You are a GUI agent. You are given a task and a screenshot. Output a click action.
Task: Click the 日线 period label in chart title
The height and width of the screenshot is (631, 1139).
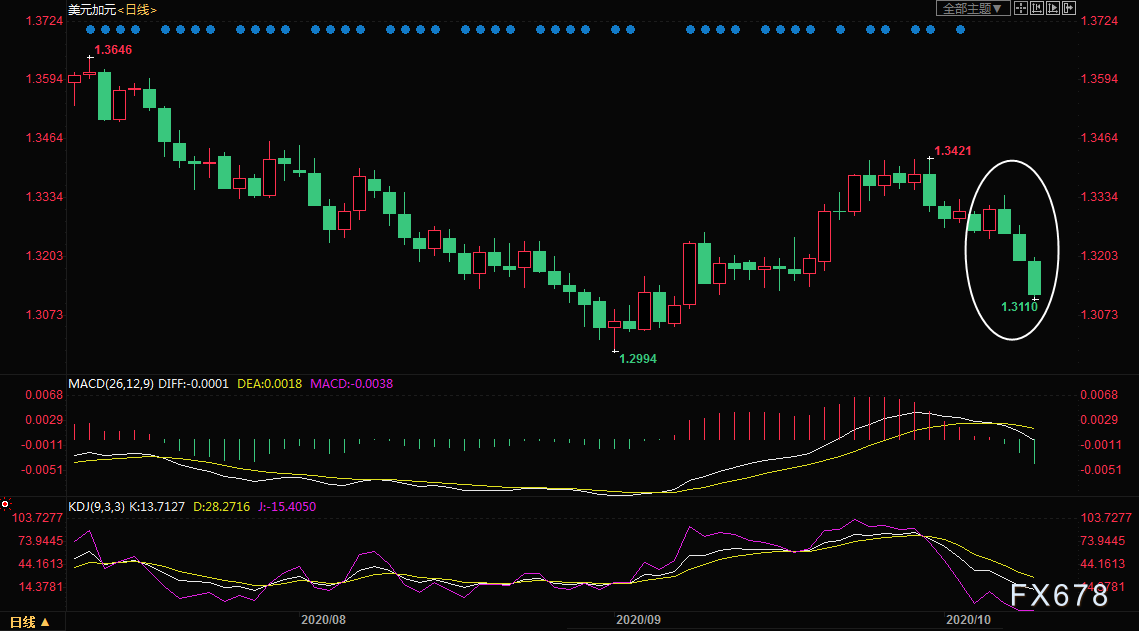139,9
